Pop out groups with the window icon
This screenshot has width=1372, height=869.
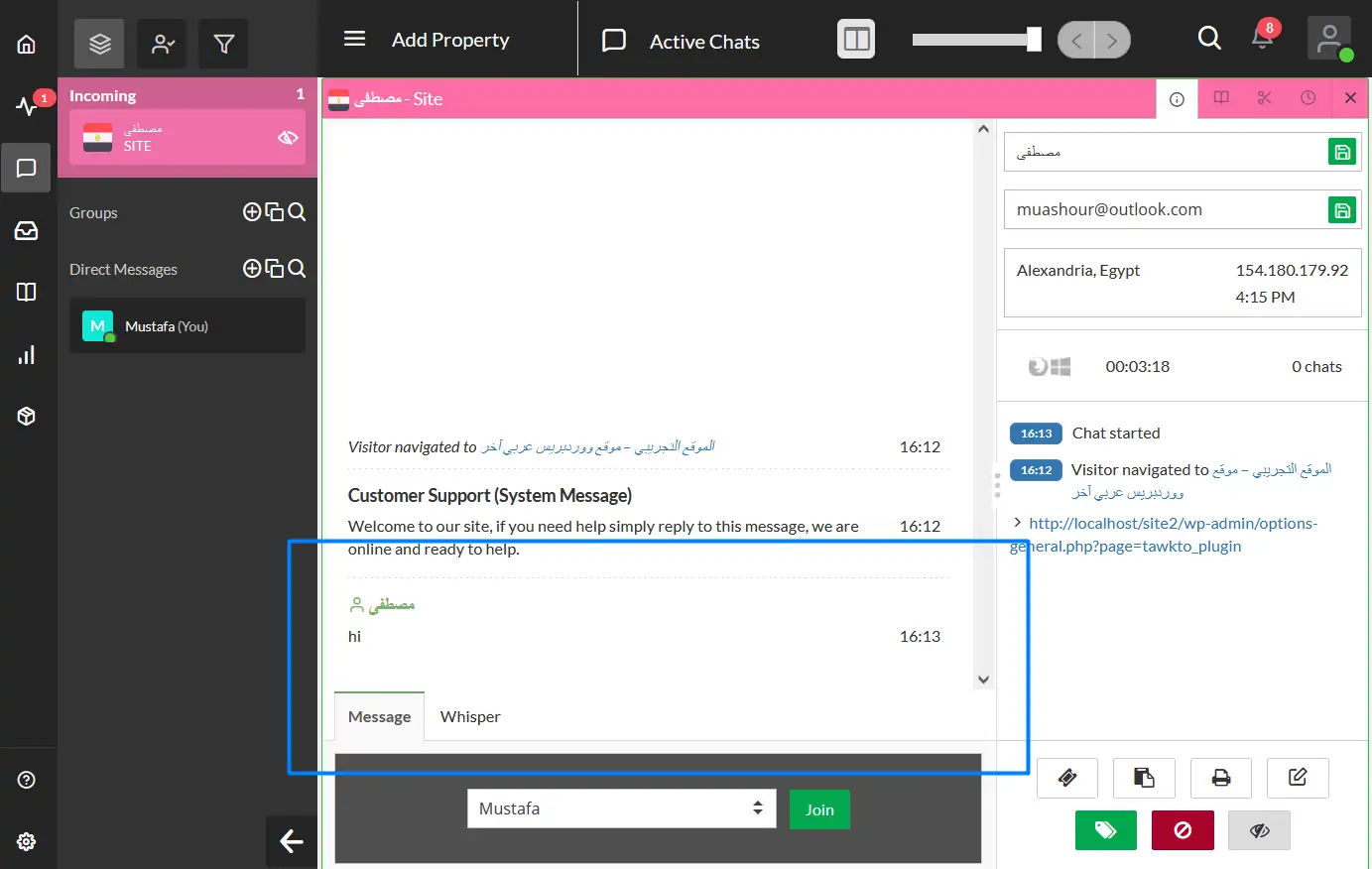[275, 211]
